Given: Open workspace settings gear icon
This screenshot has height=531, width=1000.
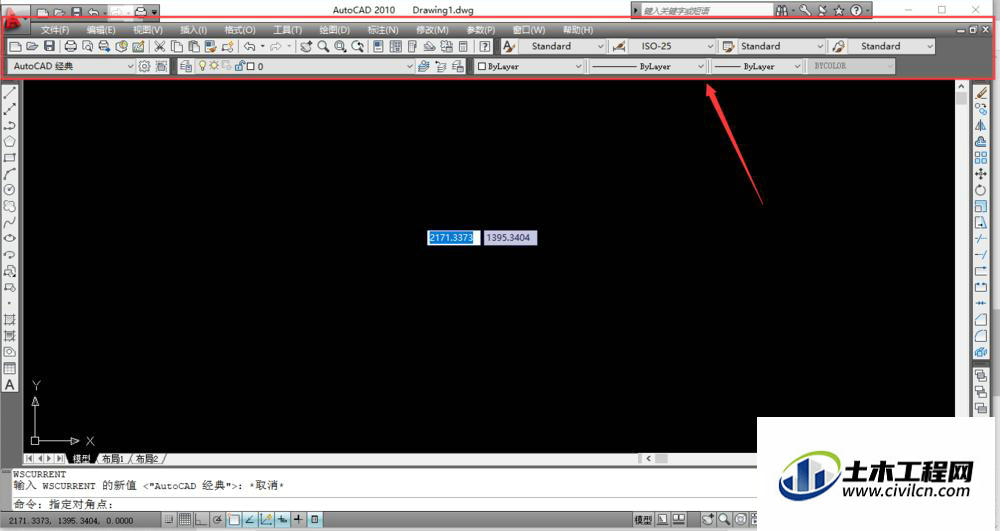Looking at the screenshot, I should [144, 66].
